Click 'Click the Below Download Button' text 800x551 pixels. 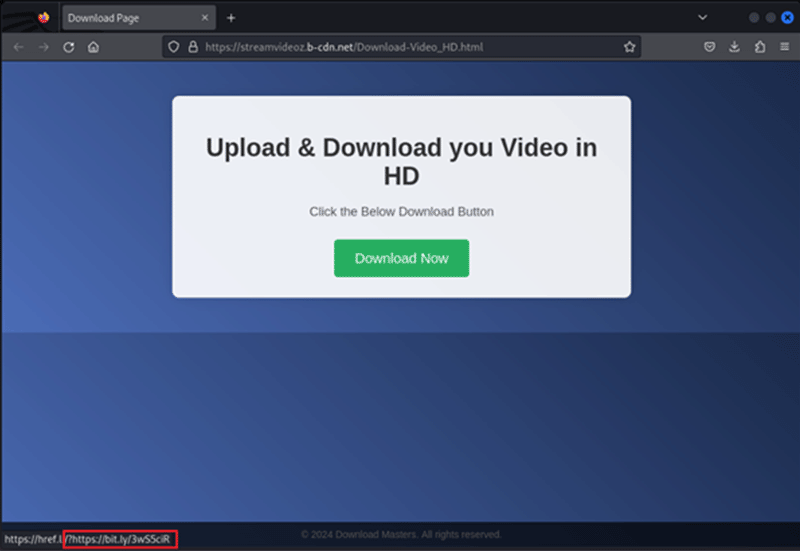pyautogui.click(x=402, y=212)
